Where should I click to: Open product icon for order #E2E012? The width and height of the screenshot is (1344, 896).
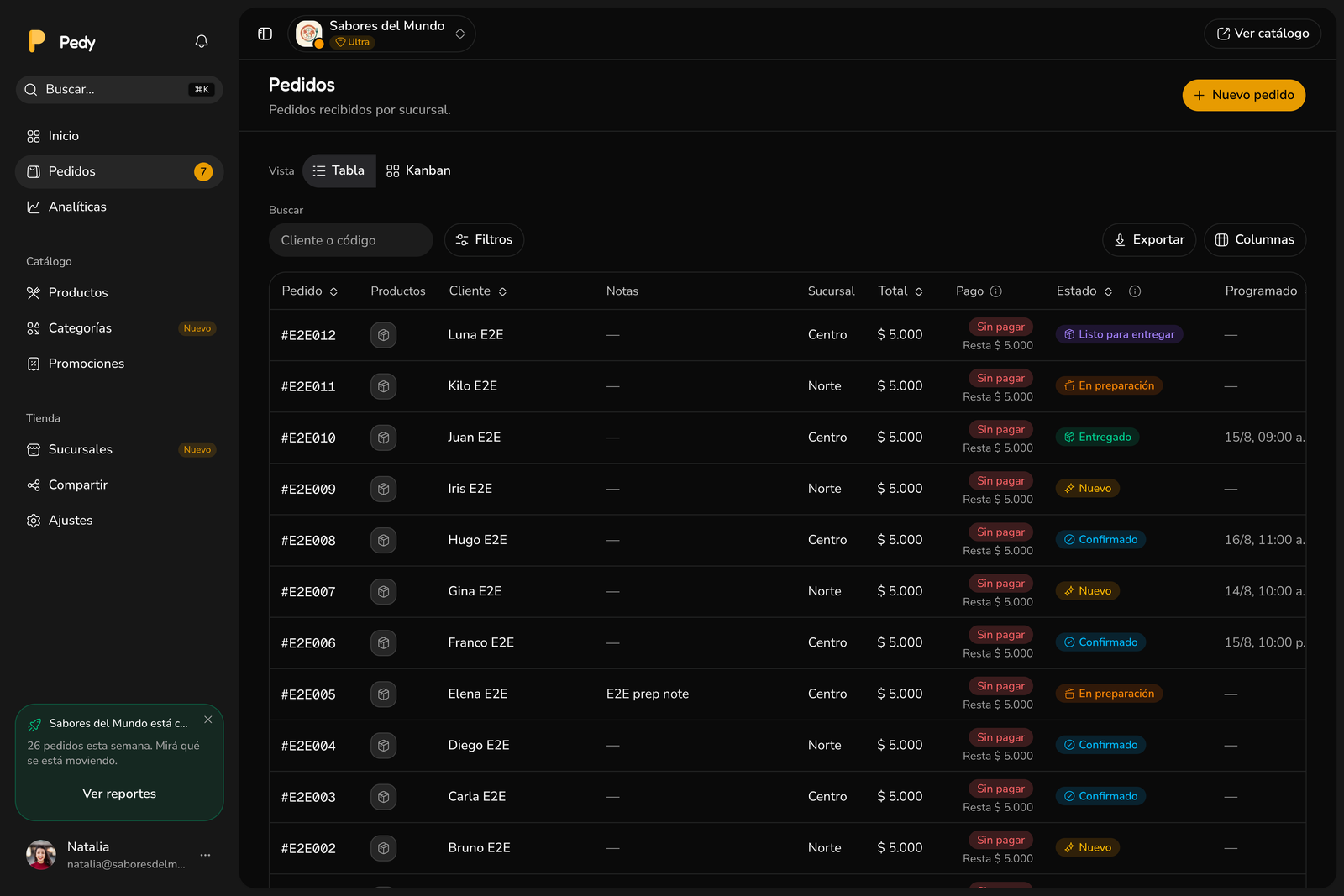click(x=383, y=335)
